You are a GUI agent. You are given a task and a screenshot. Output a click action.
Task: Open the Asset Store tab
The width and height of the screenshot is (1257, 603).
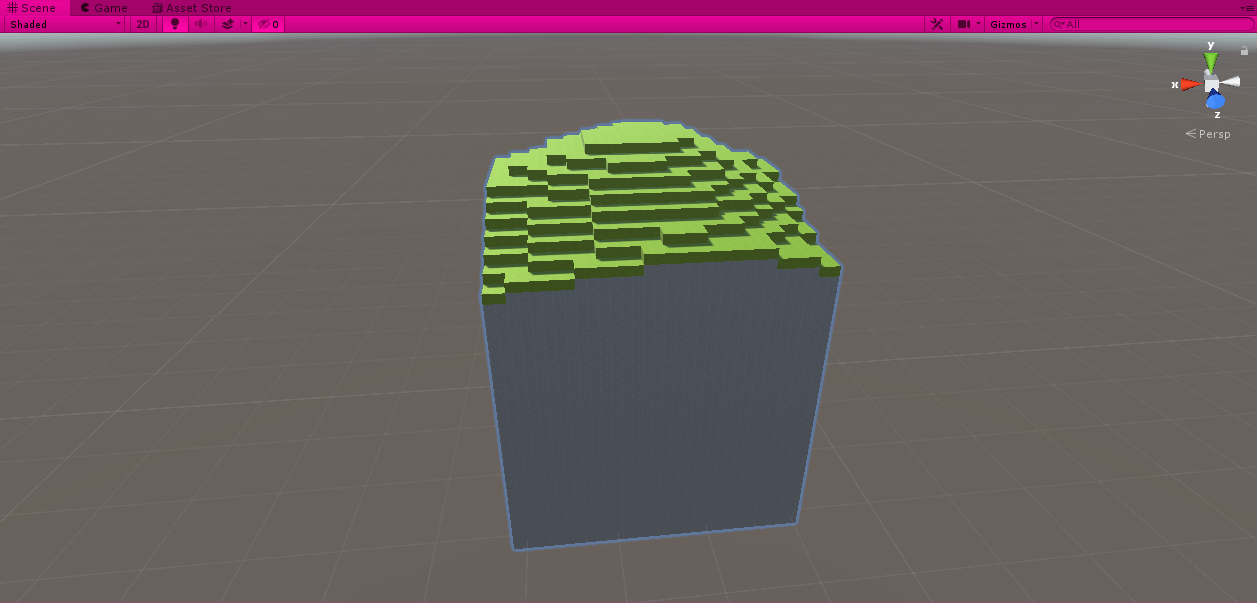coord(192,8)
